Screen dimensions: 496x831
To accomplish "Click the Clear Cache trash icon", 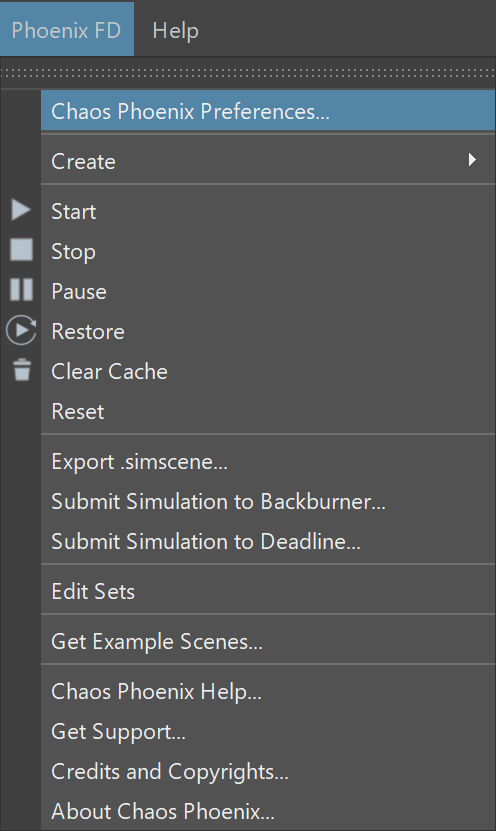I will (x=22, y=370).
